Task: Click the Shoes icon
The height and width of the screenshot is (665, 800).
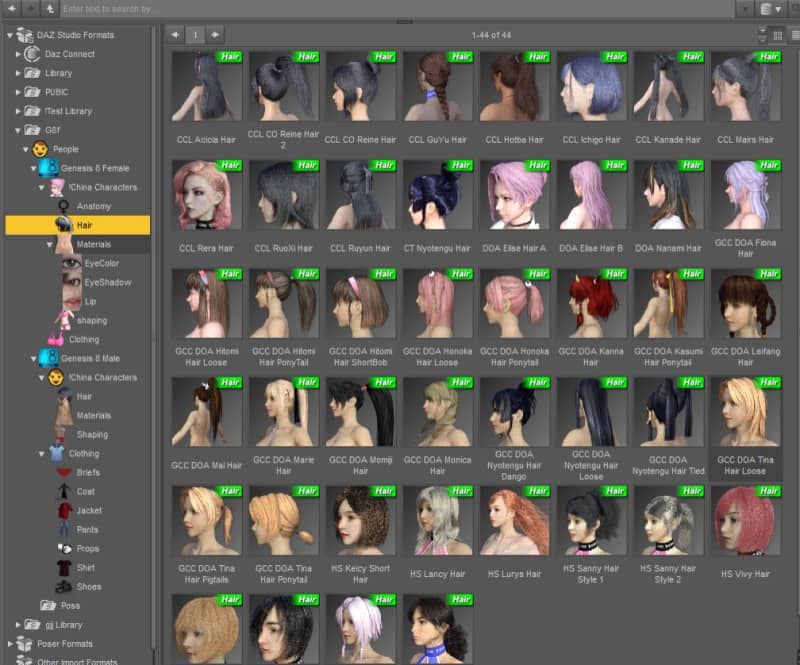Action: (64, 587)
